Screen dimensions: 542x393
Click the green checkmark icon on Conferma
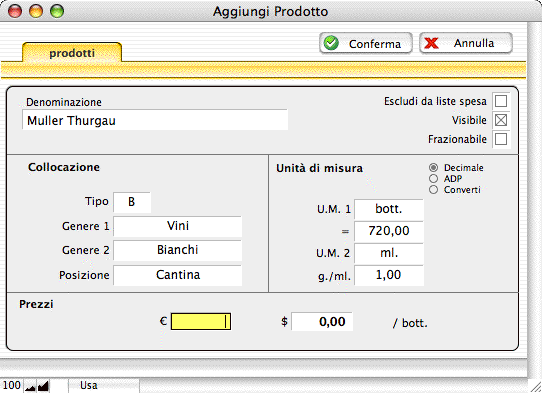pyautogui.click(x=331, y=43)
